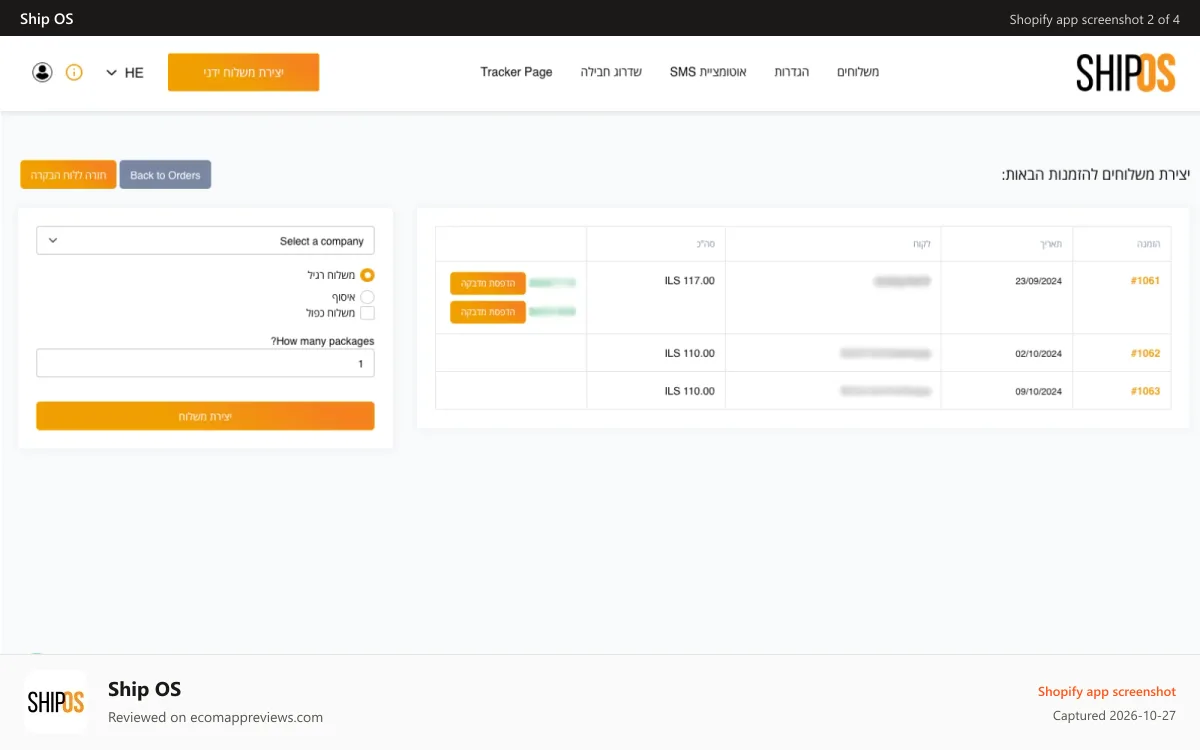Image resolution: width=1200 pixels, height=750 pixels.
Task: Open order link #1062
Action: pos(1145,353)
